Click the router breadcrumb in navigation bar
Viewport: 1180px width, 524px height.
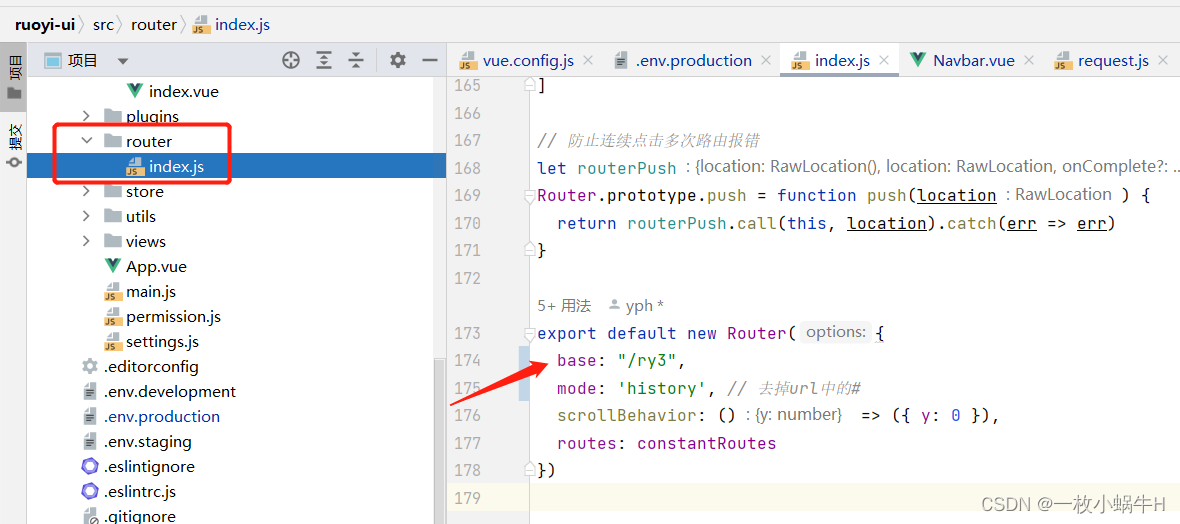(153, 24)
